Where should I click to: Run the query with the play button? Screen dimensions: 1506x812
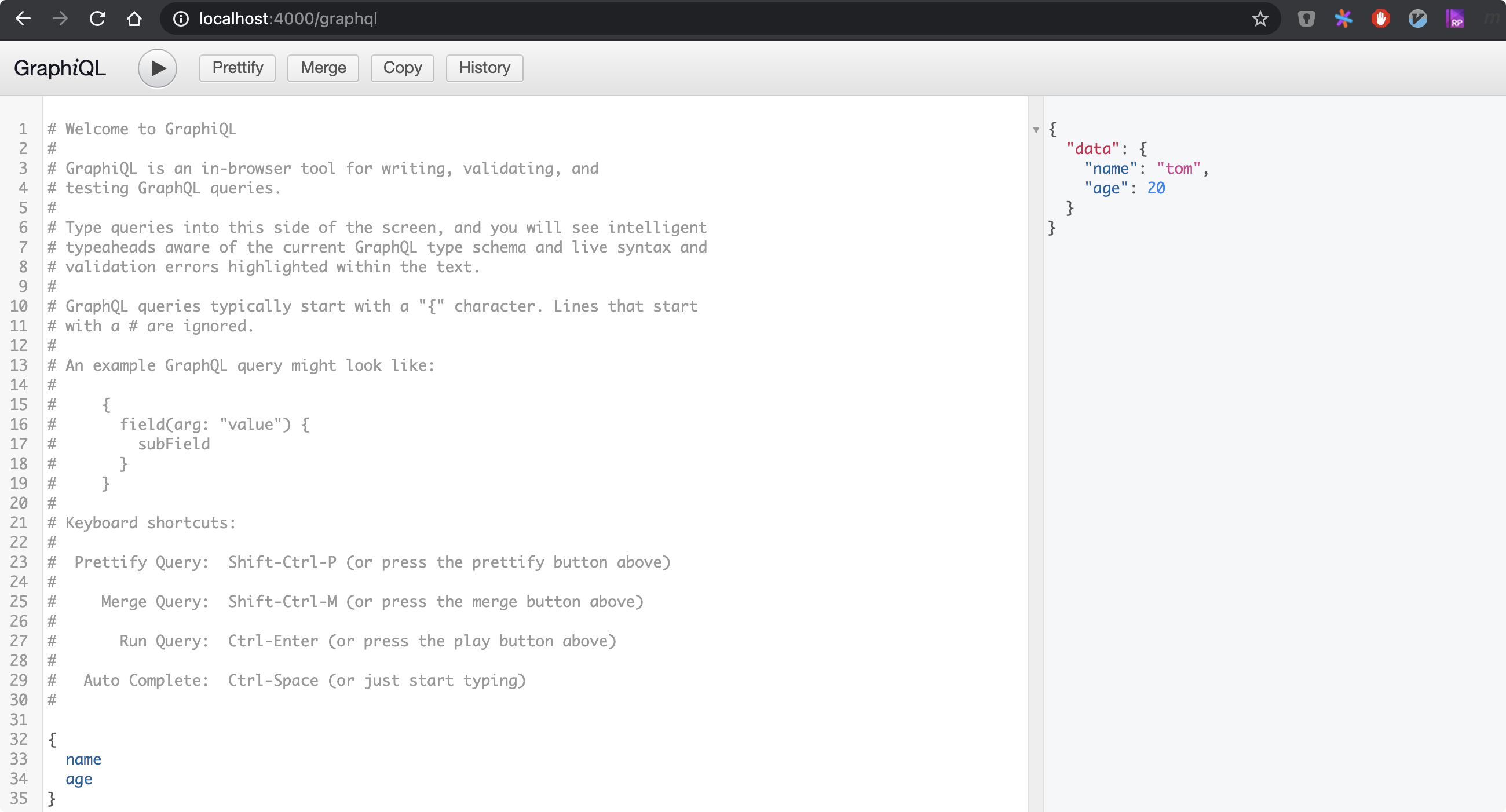[x=156, y=68]
